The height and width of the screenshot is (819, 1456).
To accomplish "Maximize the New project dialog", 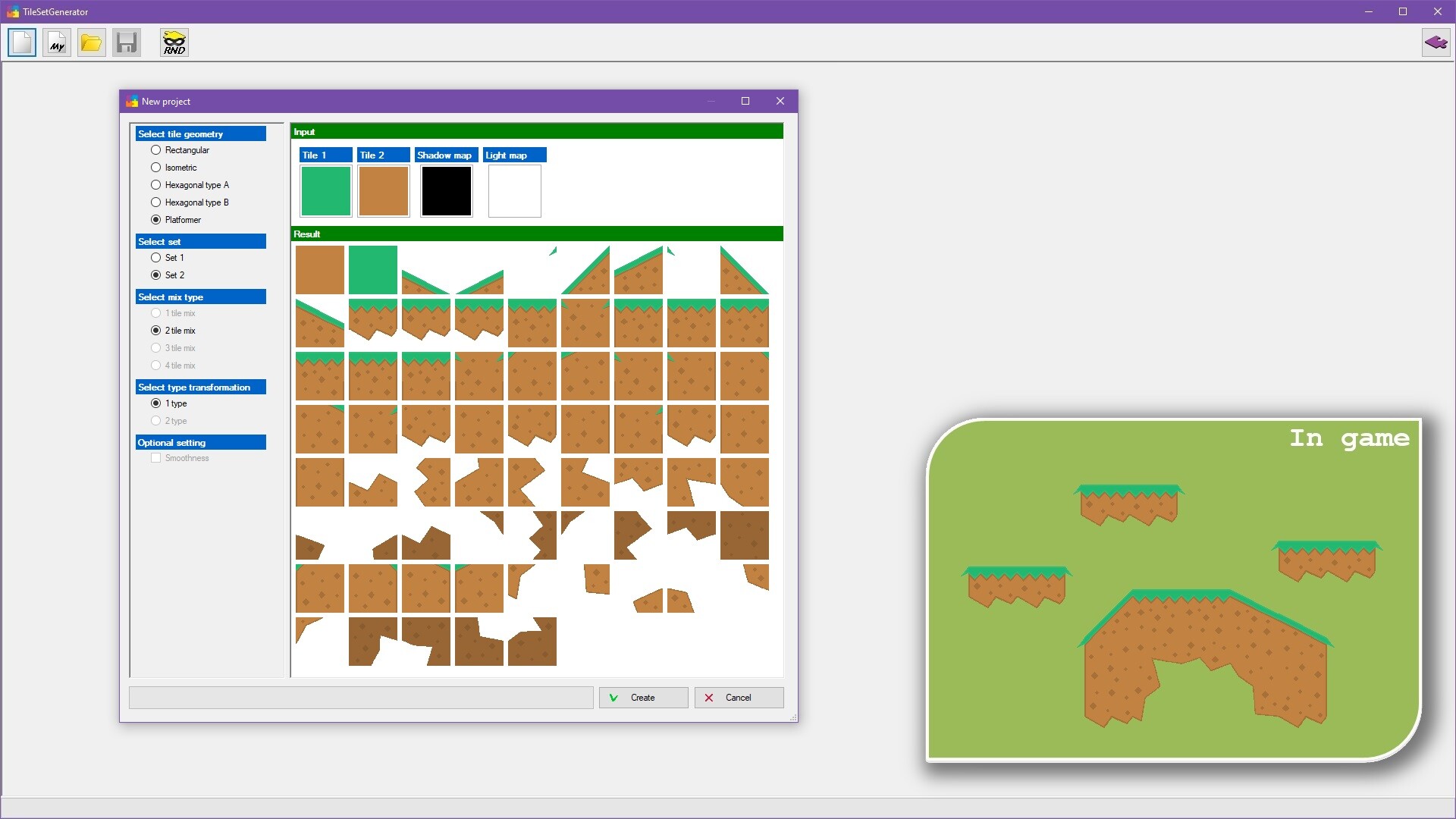I will point(745,101).
